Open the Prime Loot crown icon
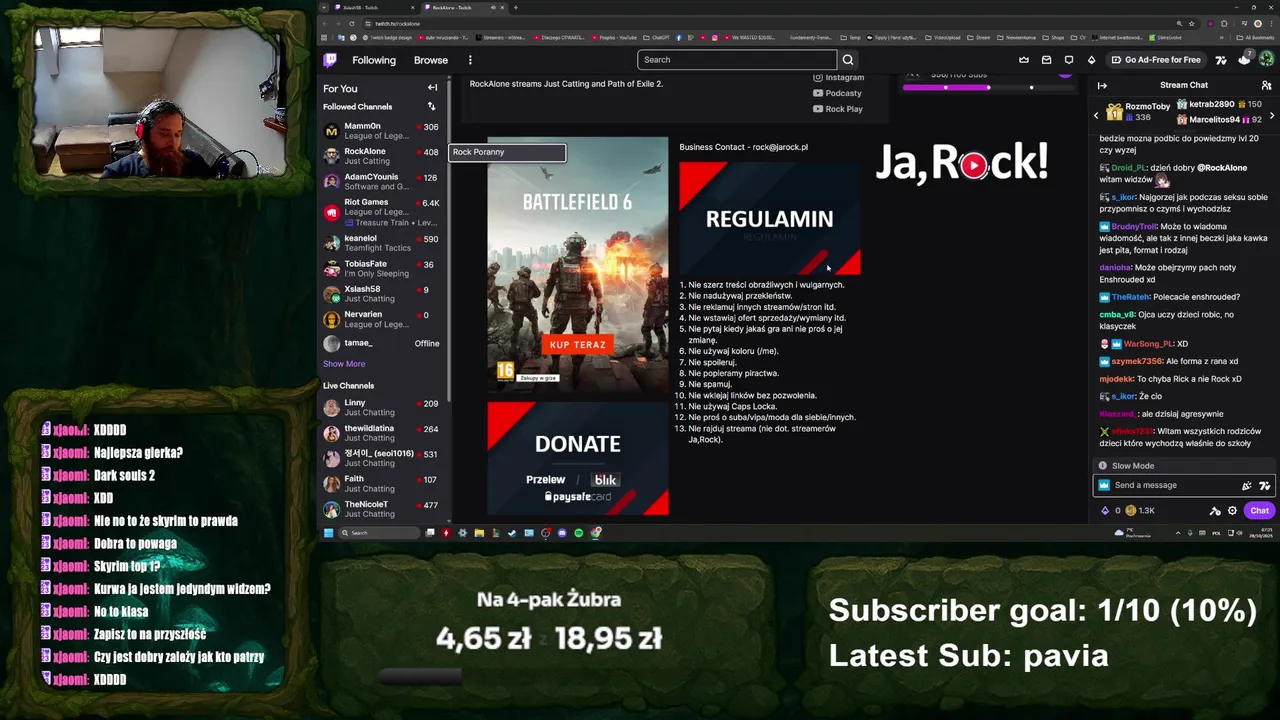This screenshot has width=1280, height=720. coord(1024,60)
